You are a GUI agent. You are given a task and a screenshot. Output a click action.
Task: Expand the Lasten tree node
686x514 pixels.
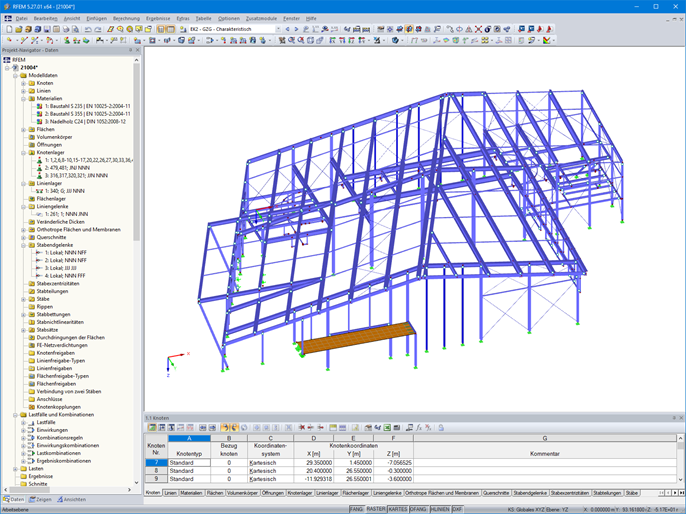[15, 469]
